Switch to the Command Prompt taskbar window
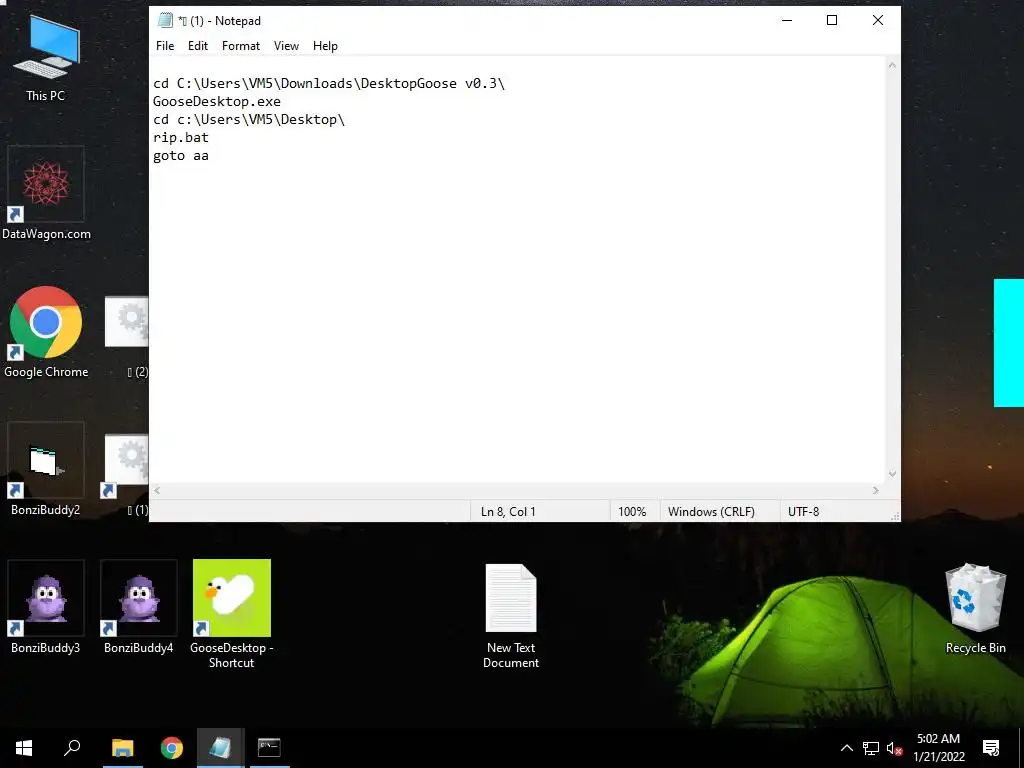1024x768 pixels. [x=269, y=748]
